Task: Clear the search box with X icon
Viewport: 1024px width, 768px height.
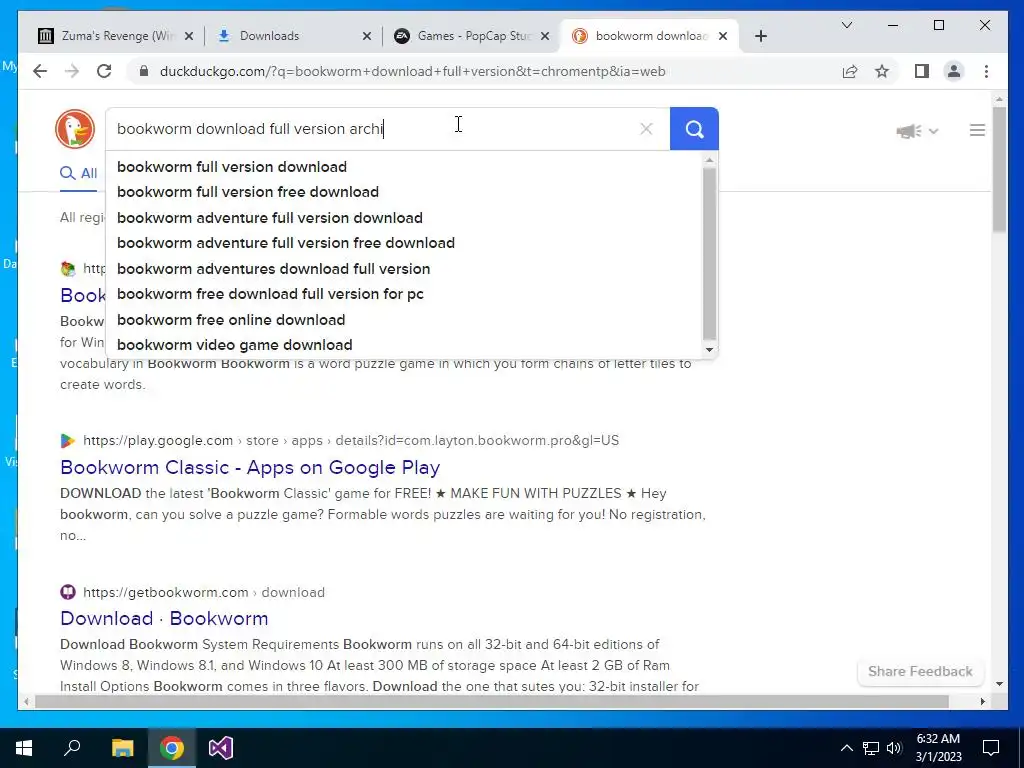Action: 646,129
